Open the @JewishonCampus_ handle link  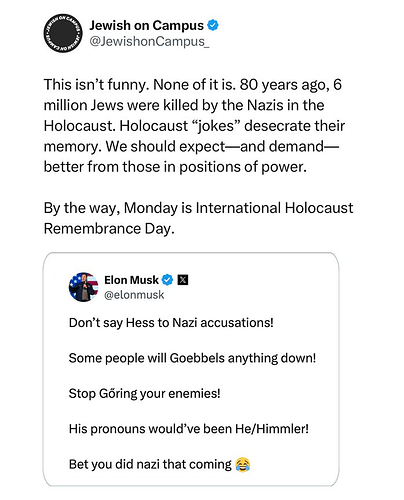(149, 41)
